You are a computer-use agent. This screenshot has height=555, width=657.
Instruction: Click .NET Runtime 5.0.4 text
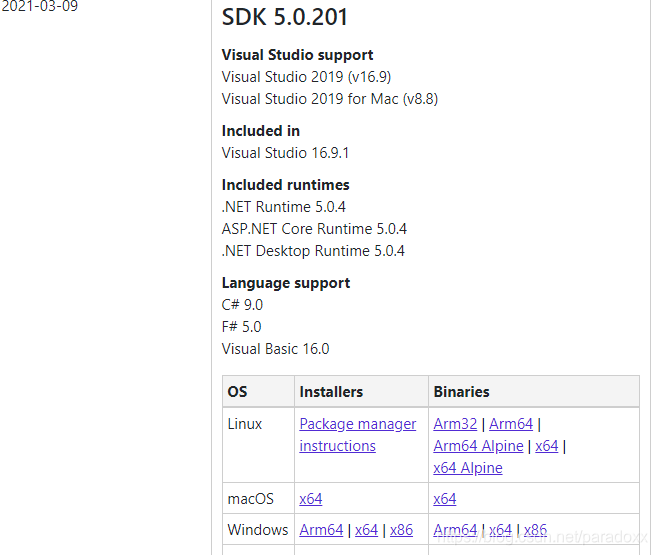(x=284, y=207)
